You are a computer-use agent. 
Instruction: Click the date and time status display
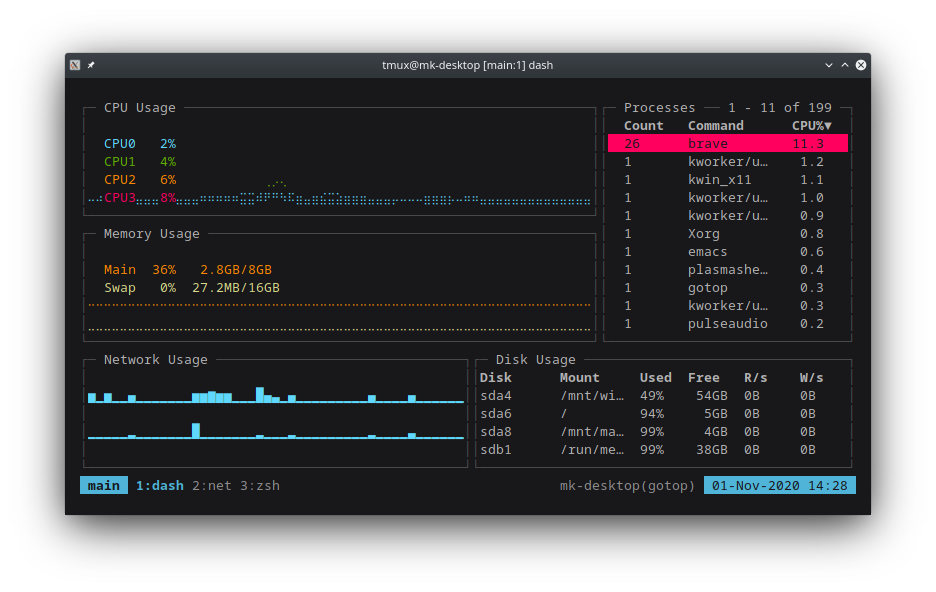click(780, 486)
